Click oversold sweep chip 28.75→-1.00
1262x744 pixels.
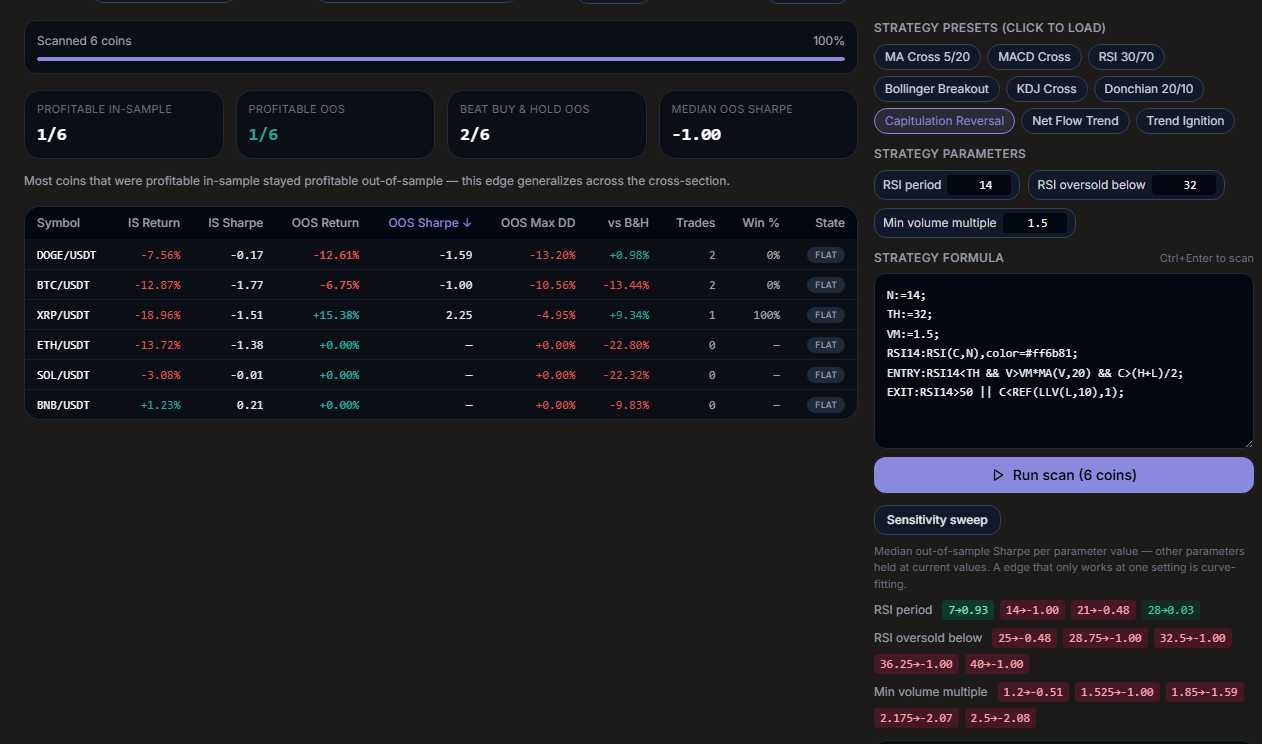click(x=1106, y=638)
